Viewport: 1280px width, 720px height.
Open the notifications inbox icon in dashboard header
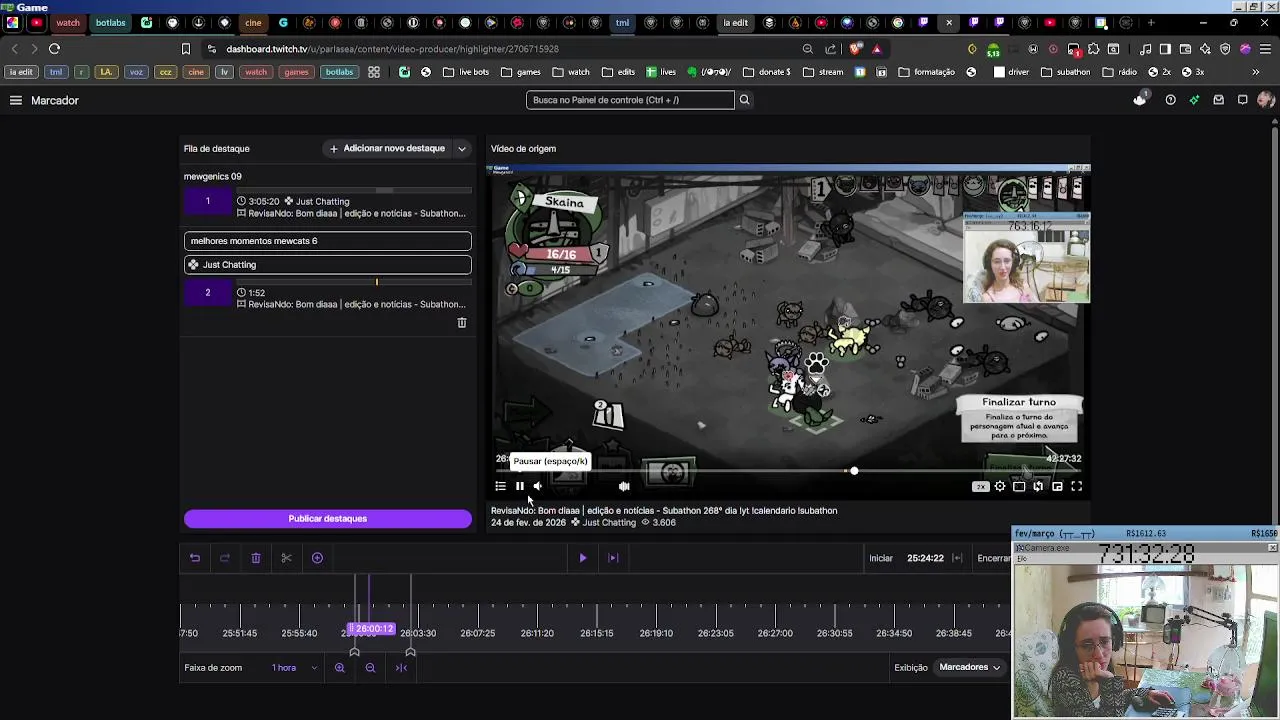point(1218,100)
